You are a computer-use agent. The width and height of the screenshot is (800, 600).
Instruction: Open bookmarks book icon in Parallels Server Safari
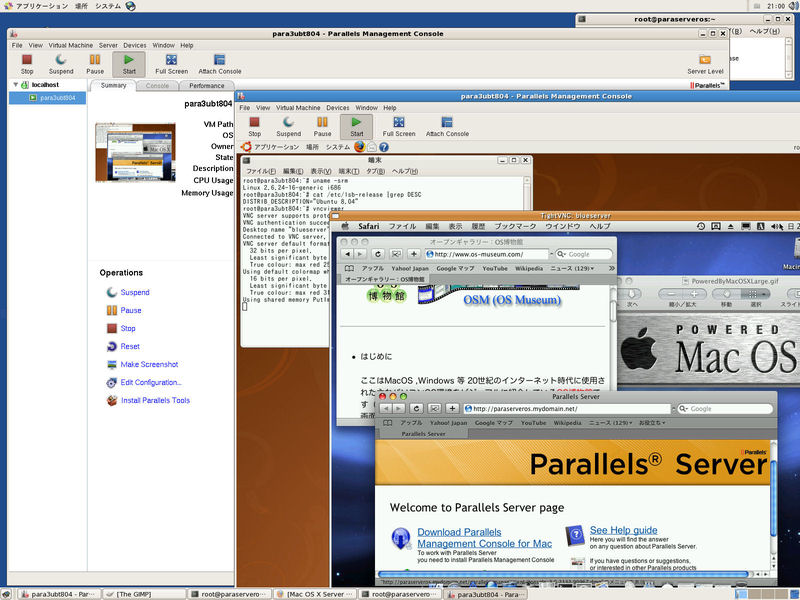click(388, 423)
